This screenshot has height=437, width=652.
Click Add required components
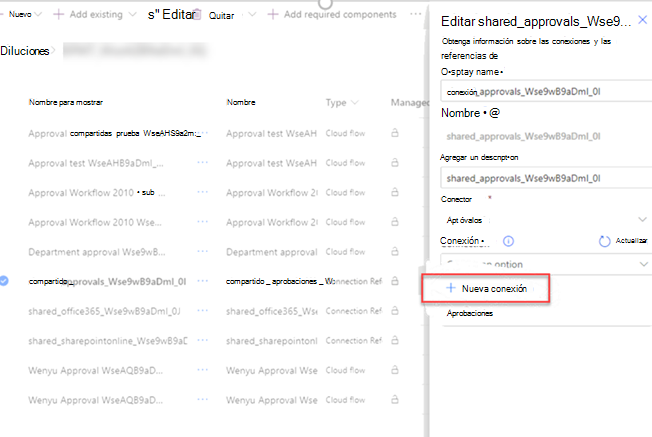pos(340,15)
